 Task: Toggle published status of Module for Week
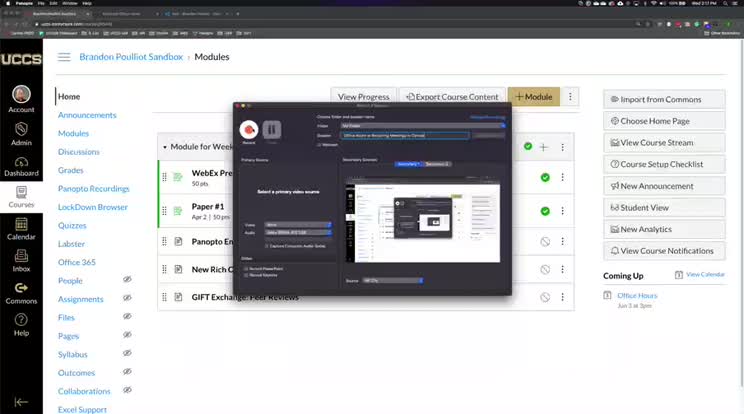click(528, 147)
